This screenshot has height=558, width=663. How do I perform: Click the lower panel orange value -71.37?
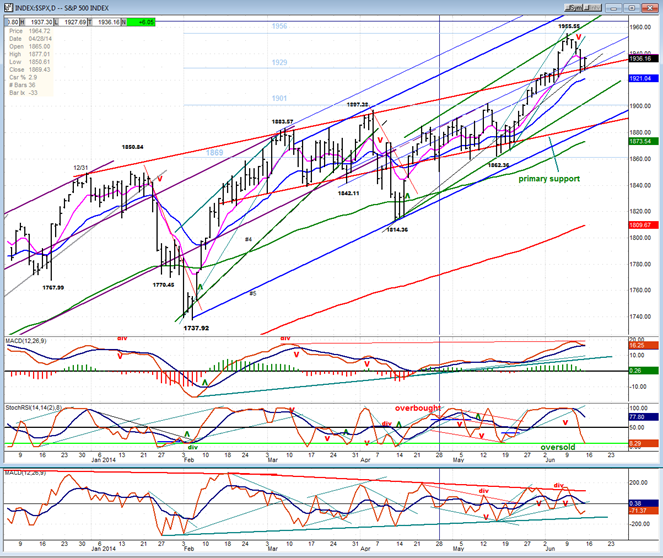(x=644, y=511)
